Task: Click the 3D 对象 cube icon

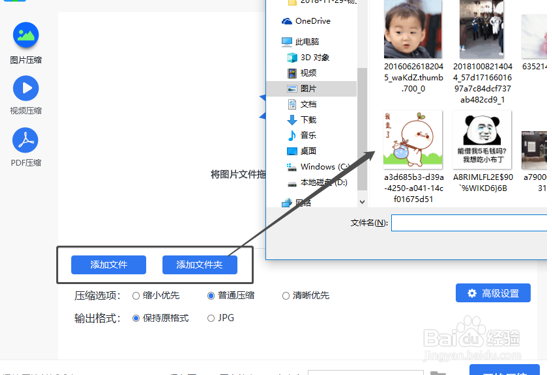Action: point(292,57)
